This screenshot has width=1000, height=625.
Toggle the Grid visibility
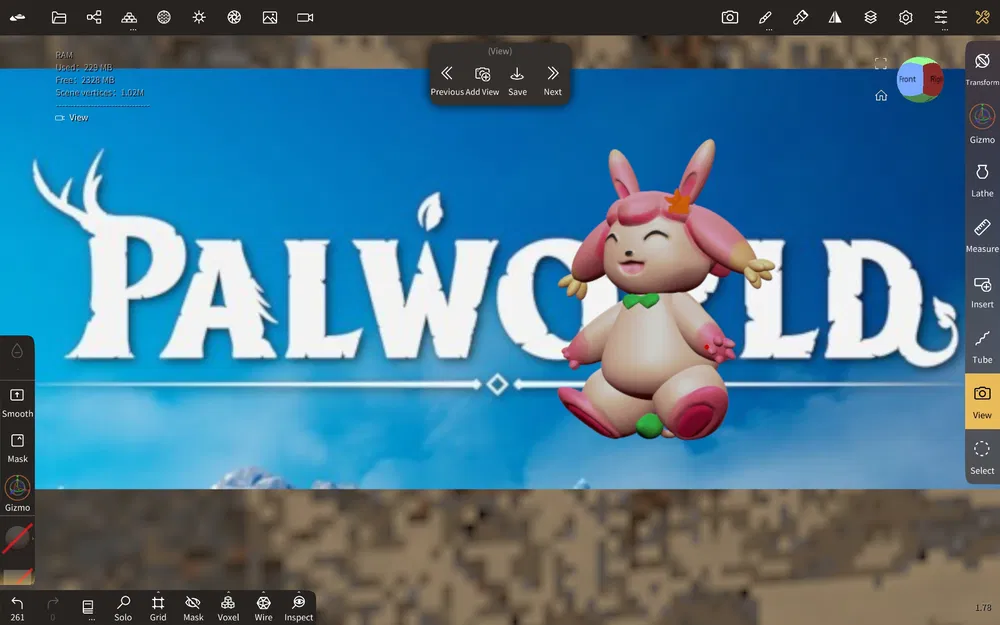point(157,607)
